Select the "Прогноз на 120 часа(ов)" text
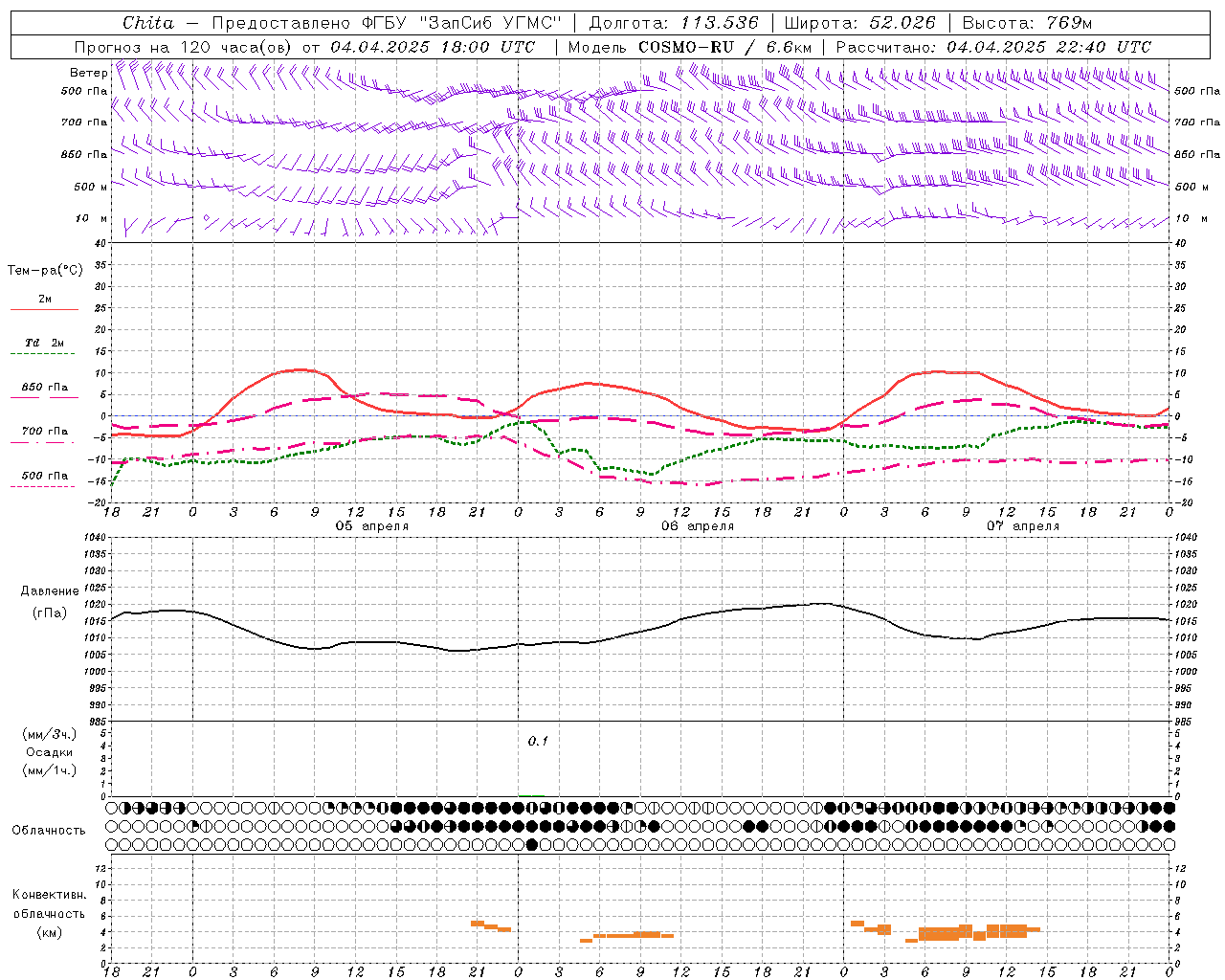 point(184,47)
